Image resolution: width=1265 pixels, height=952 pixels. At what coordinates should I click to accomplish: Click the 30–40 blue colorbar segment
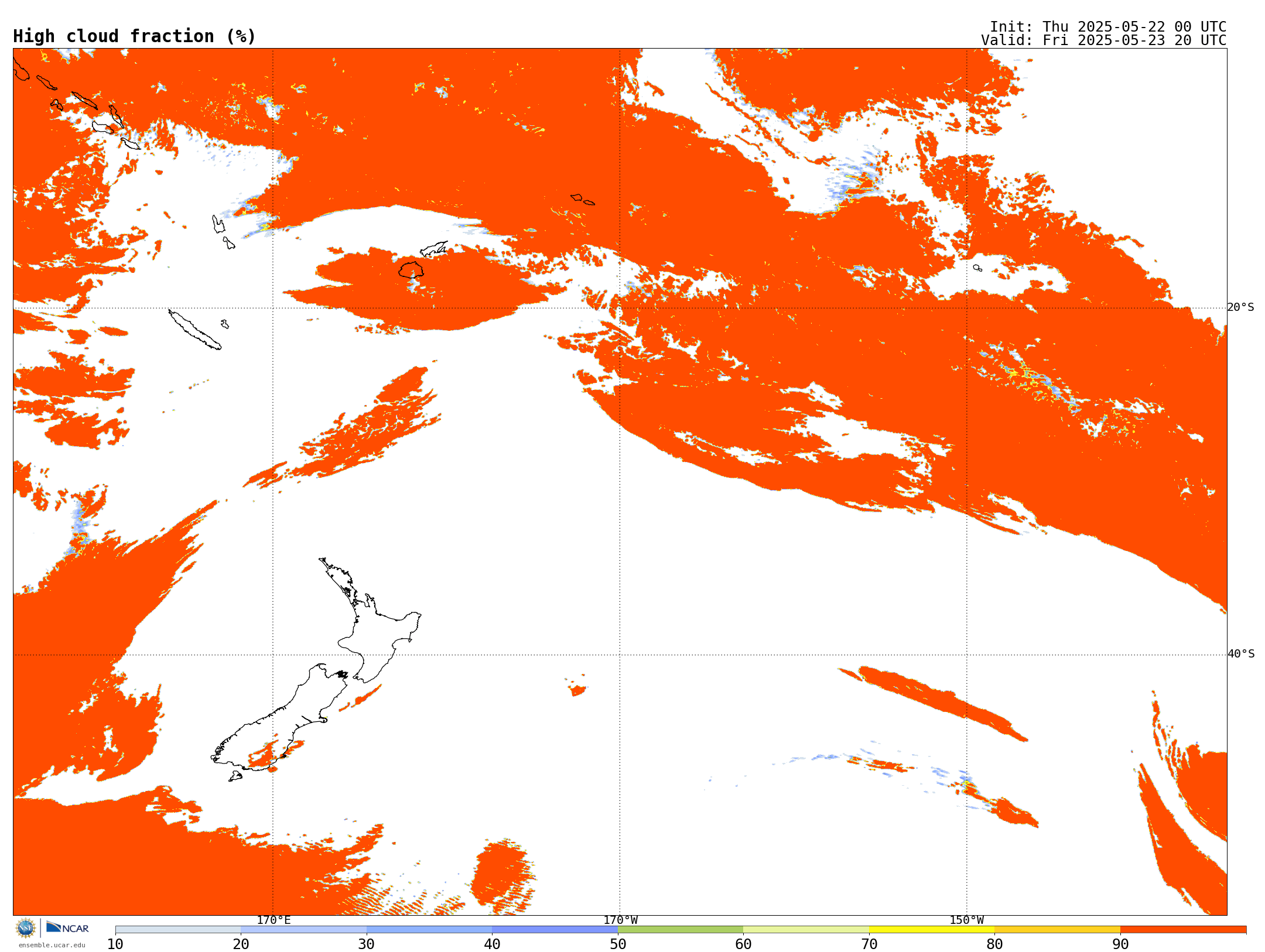(x=429, y=929)
